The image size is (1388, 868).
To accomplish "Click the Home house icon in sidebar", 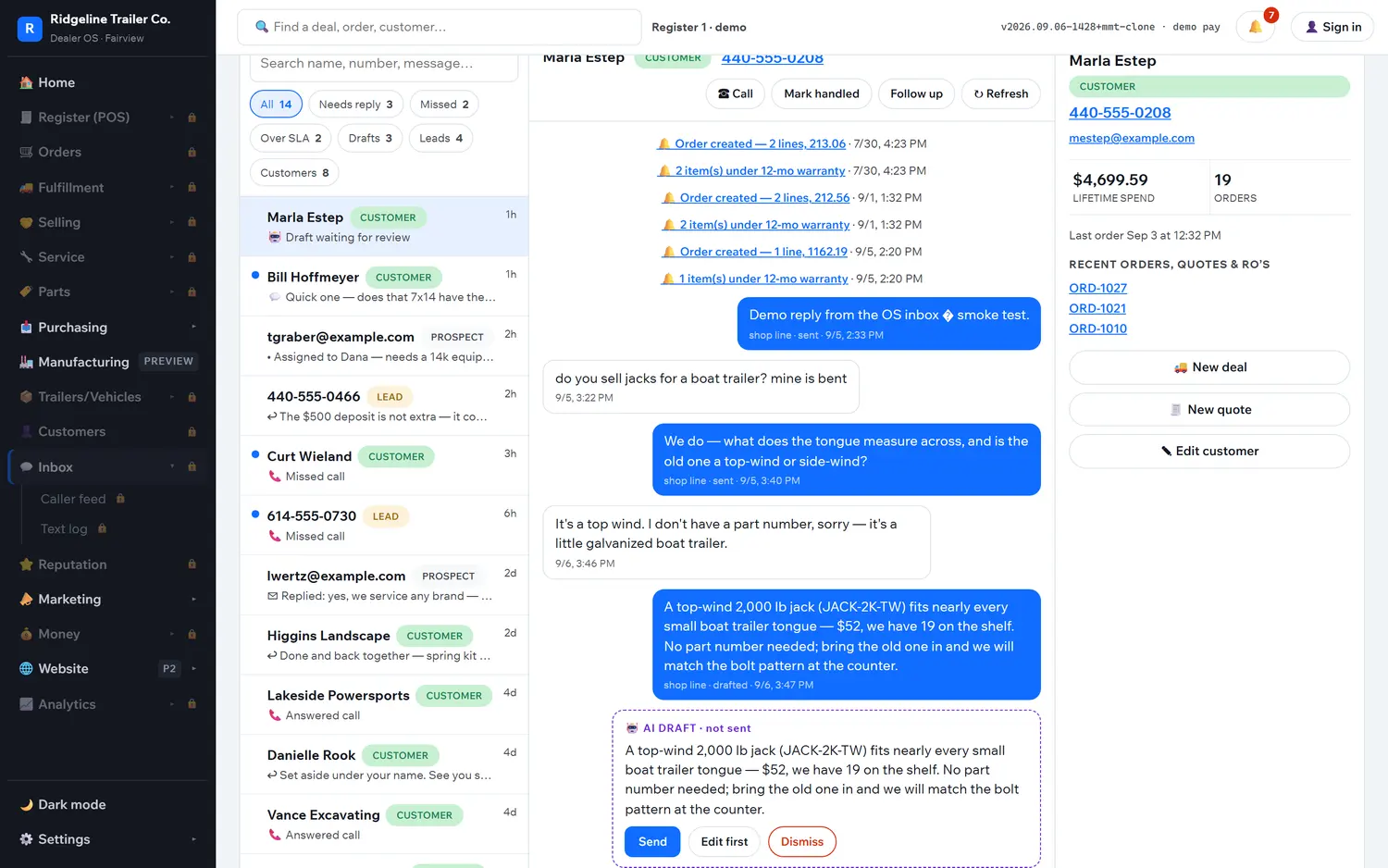I will (x=26, y=82).
